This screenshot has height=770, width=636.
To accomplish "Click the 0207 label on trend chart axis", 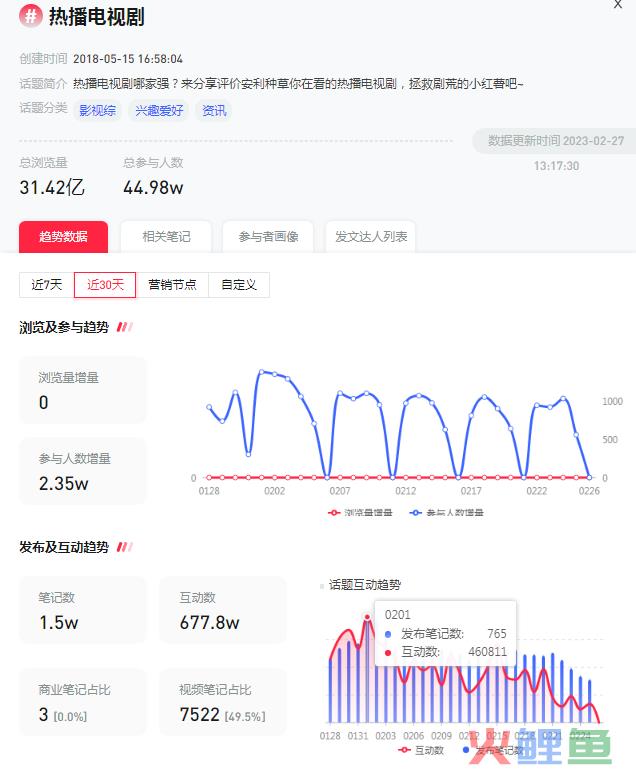I will point(340,491).
